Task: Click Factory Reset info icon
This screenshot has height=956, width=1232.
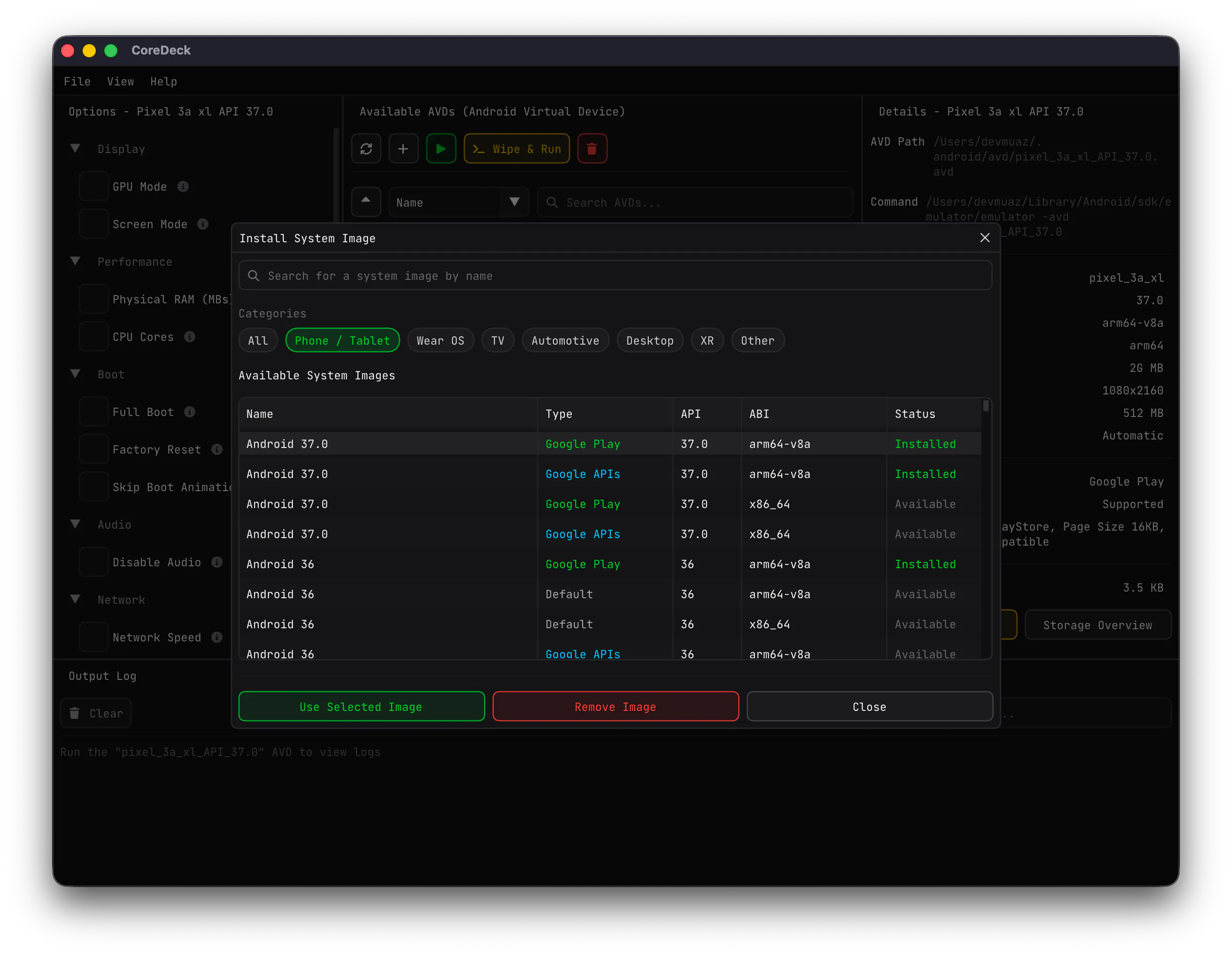Action: coord(217,449)
